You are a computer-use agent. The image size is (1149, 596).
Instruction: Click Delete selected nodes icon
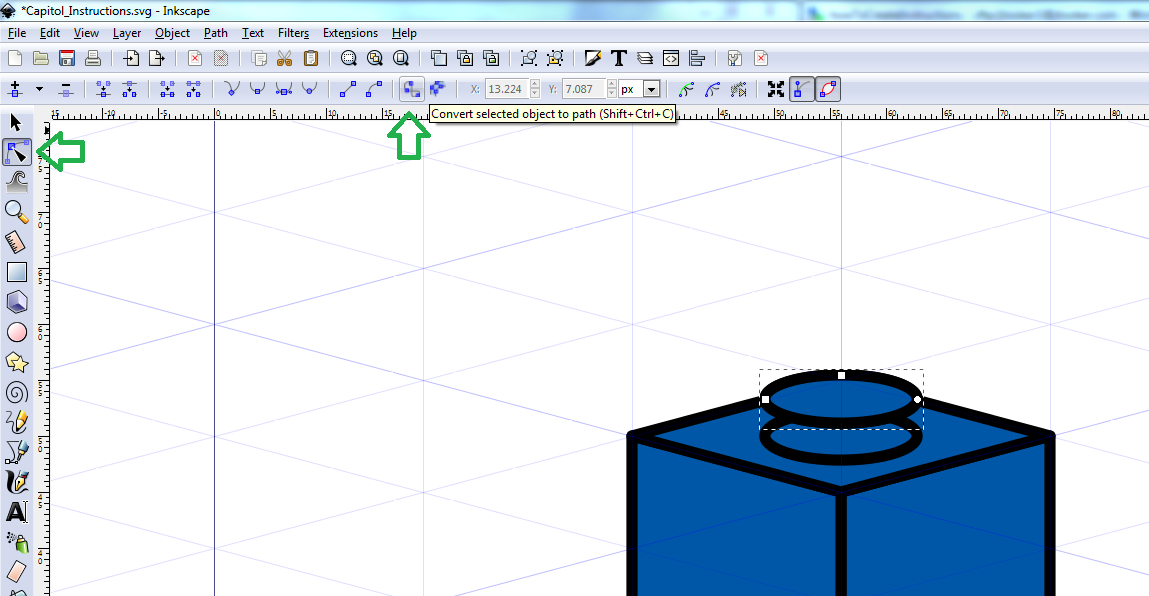tap(66, 89)
